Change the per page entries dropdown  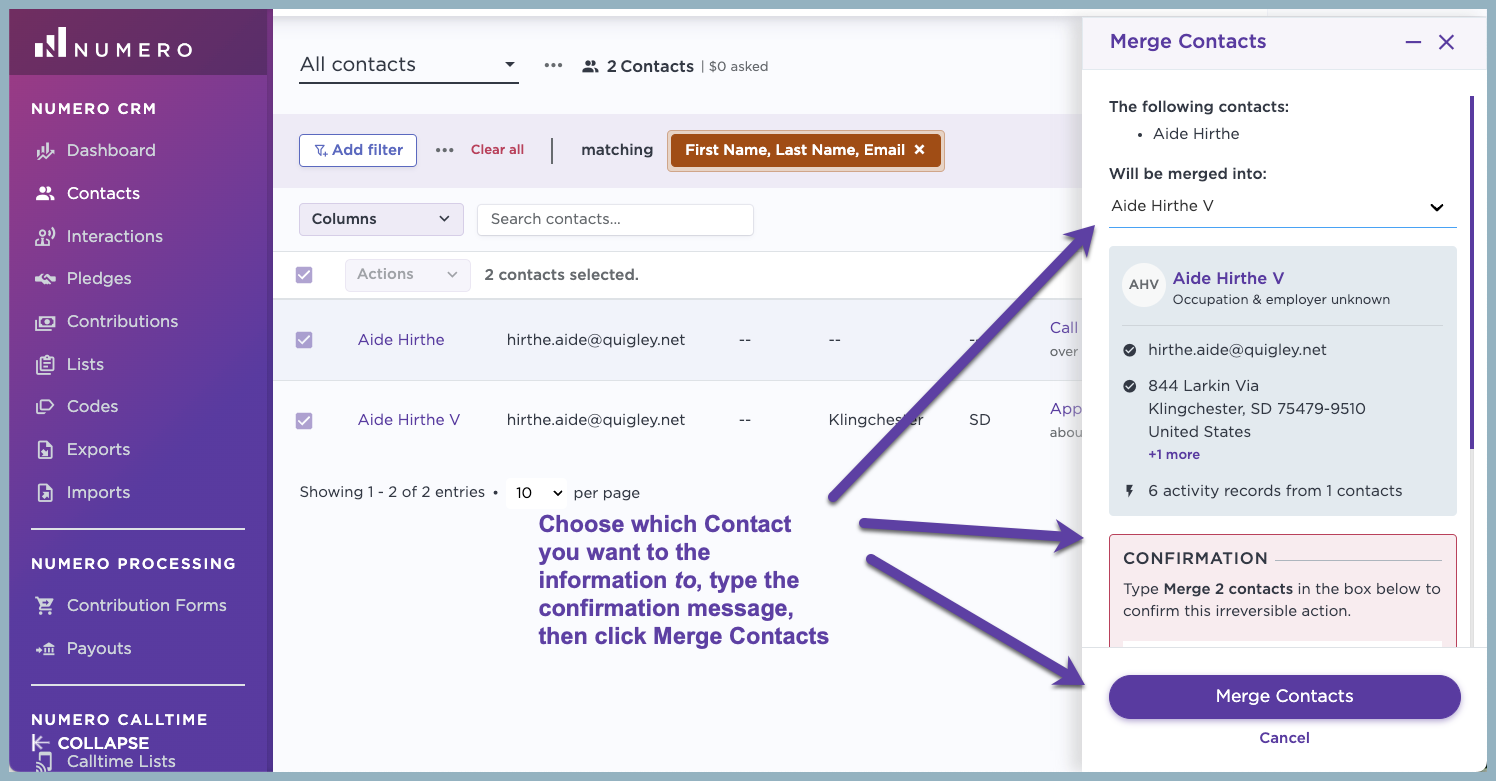tap(537, 493)
